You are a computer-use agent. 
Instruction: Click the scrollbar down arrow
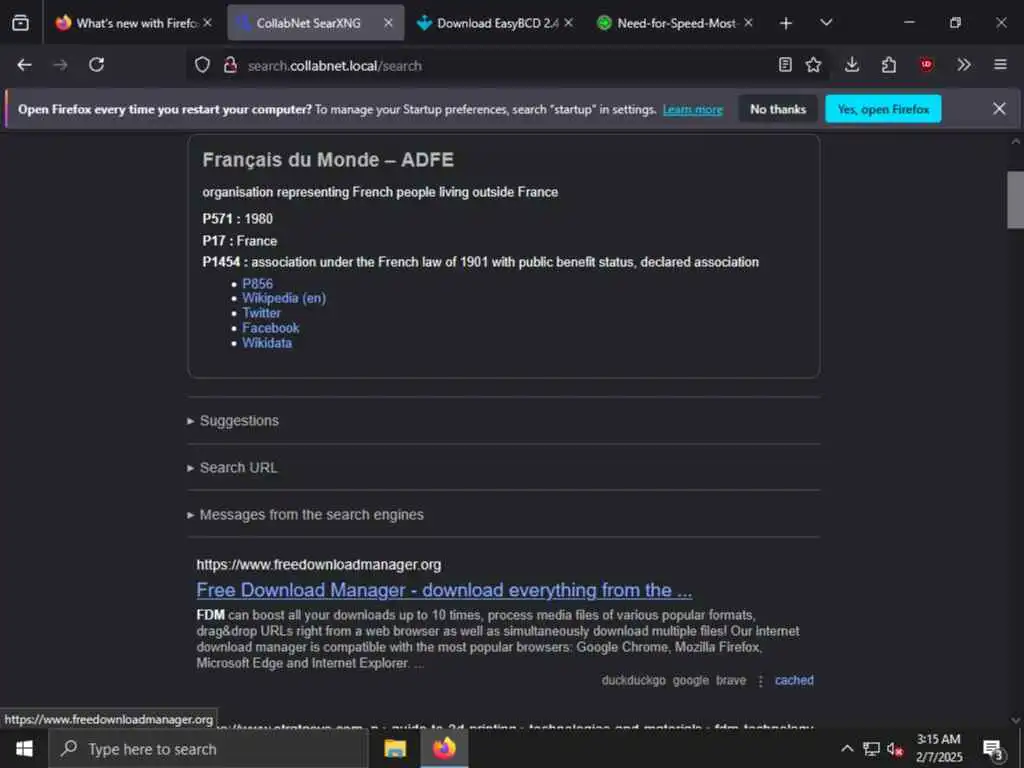pyautogui.click(x=1015, y=720)
